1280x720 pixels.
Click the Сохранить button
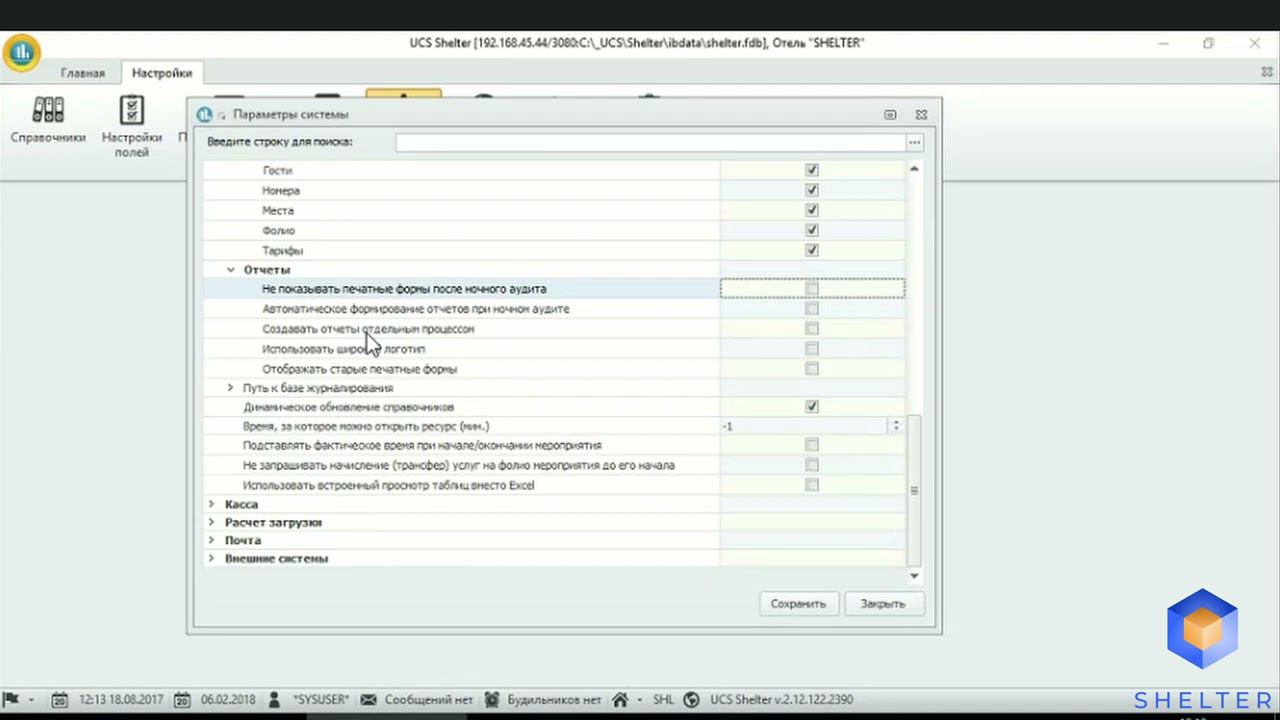tap(798, 604)
